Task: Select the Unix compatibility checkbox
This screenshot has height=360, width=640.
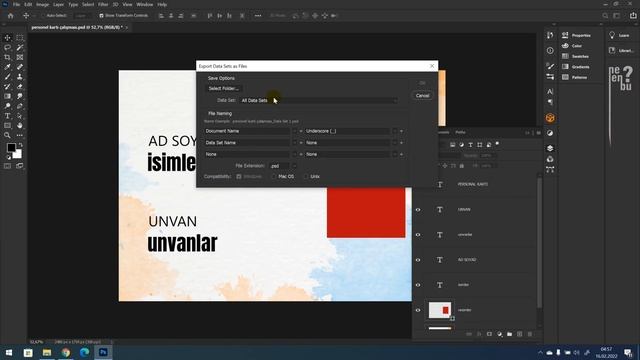Action: [x=306, y=176]
